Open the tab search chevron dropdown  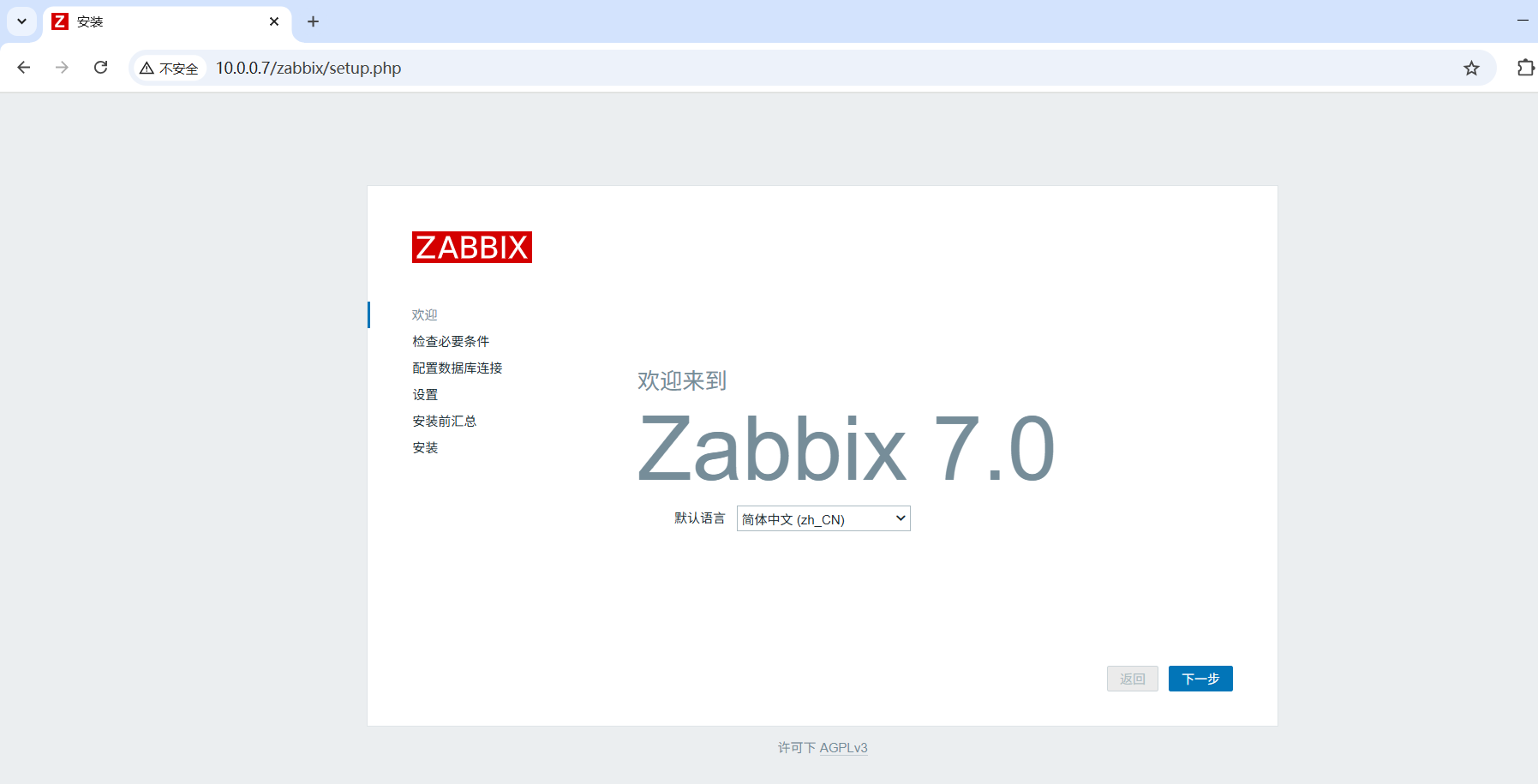pos(21,21)
